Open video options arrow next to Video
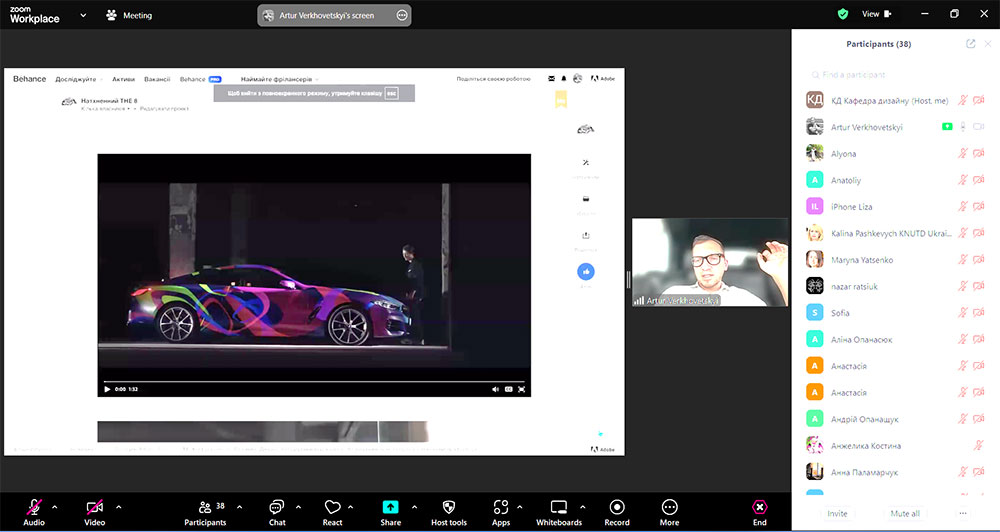The height and width of the screenshot is (532, 1000). (119, 508)
